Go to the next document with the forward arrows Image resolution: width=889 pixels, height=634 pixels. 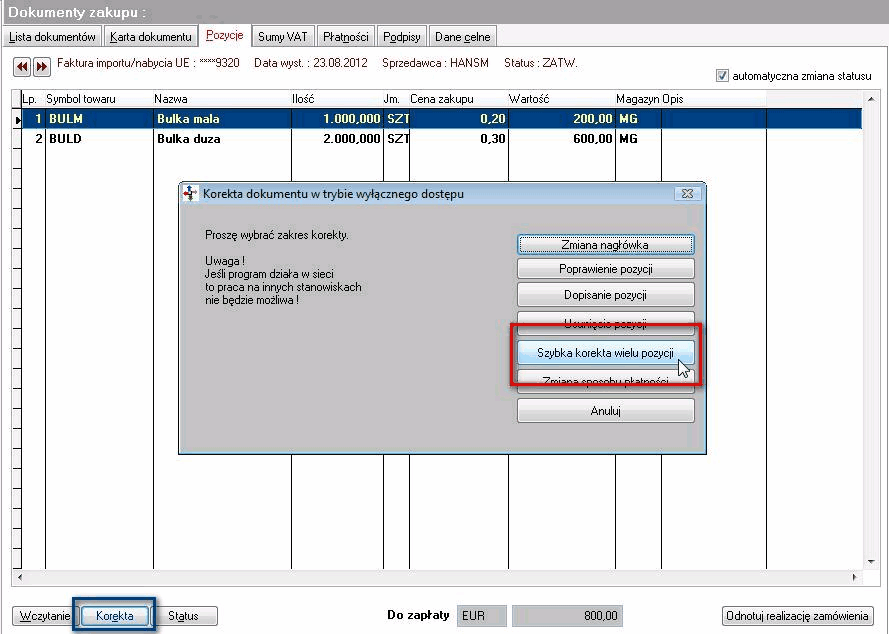pos(41,67)
